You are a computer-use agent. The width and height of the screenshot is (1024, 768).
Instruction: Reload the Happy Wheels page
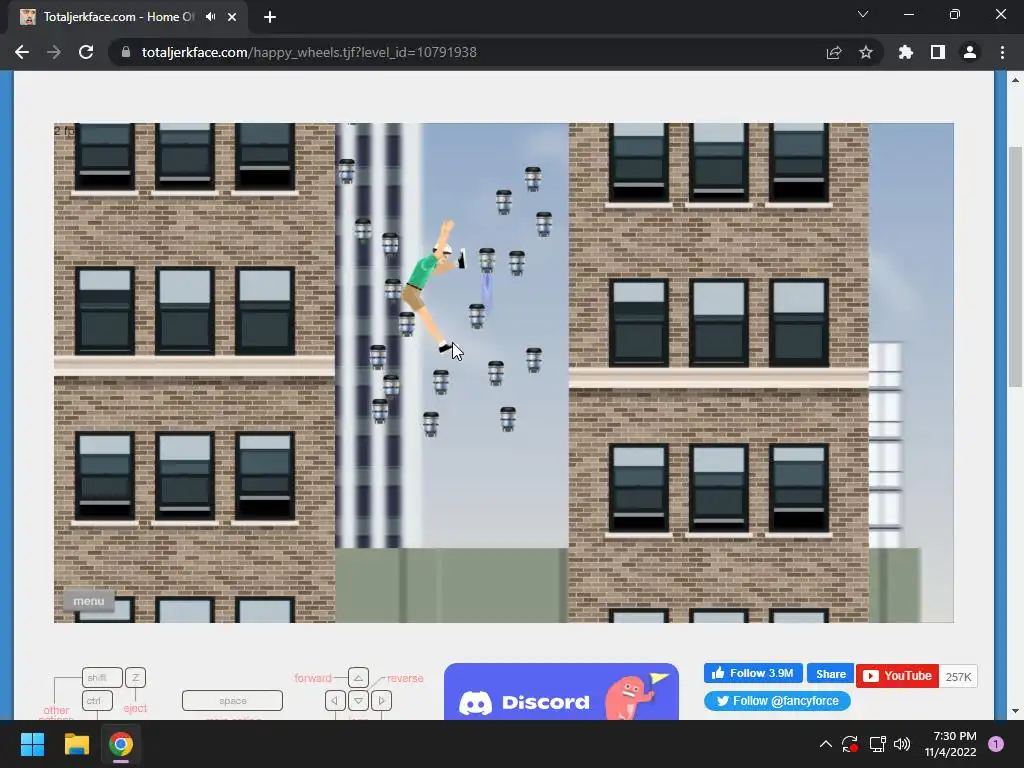point(86,52)
